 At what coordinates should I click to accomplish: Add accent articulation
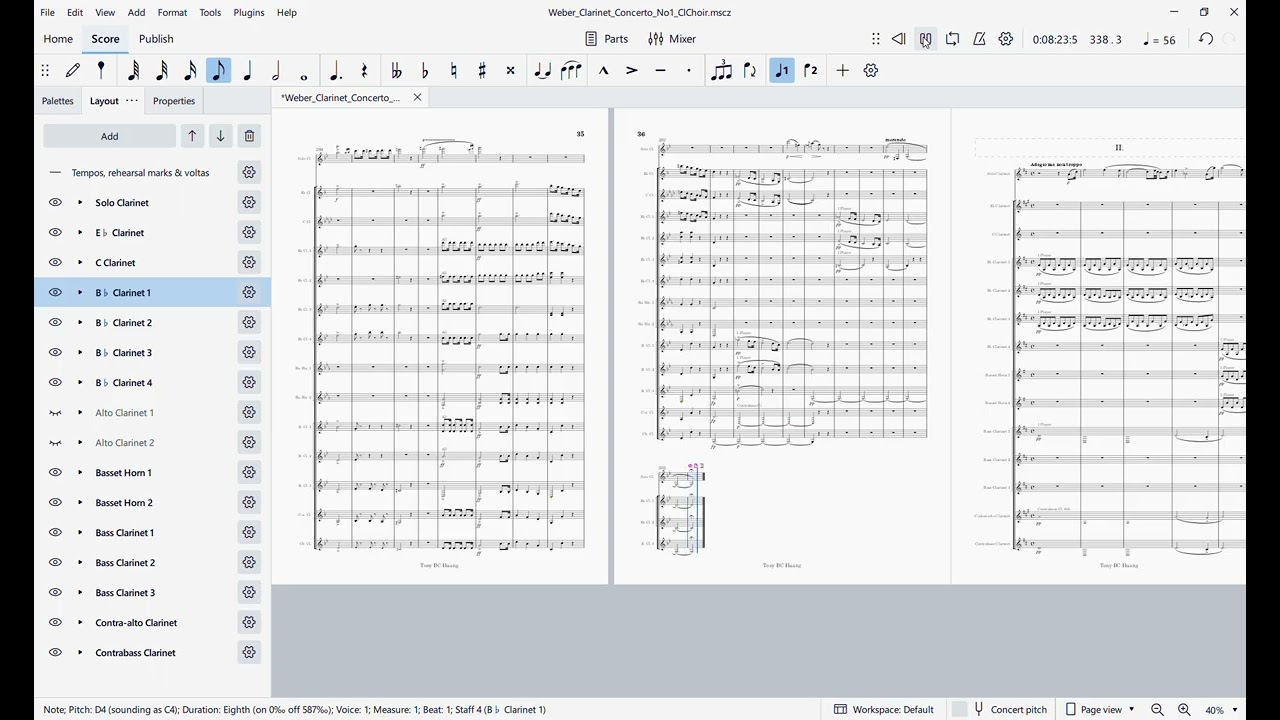(632, 70)
